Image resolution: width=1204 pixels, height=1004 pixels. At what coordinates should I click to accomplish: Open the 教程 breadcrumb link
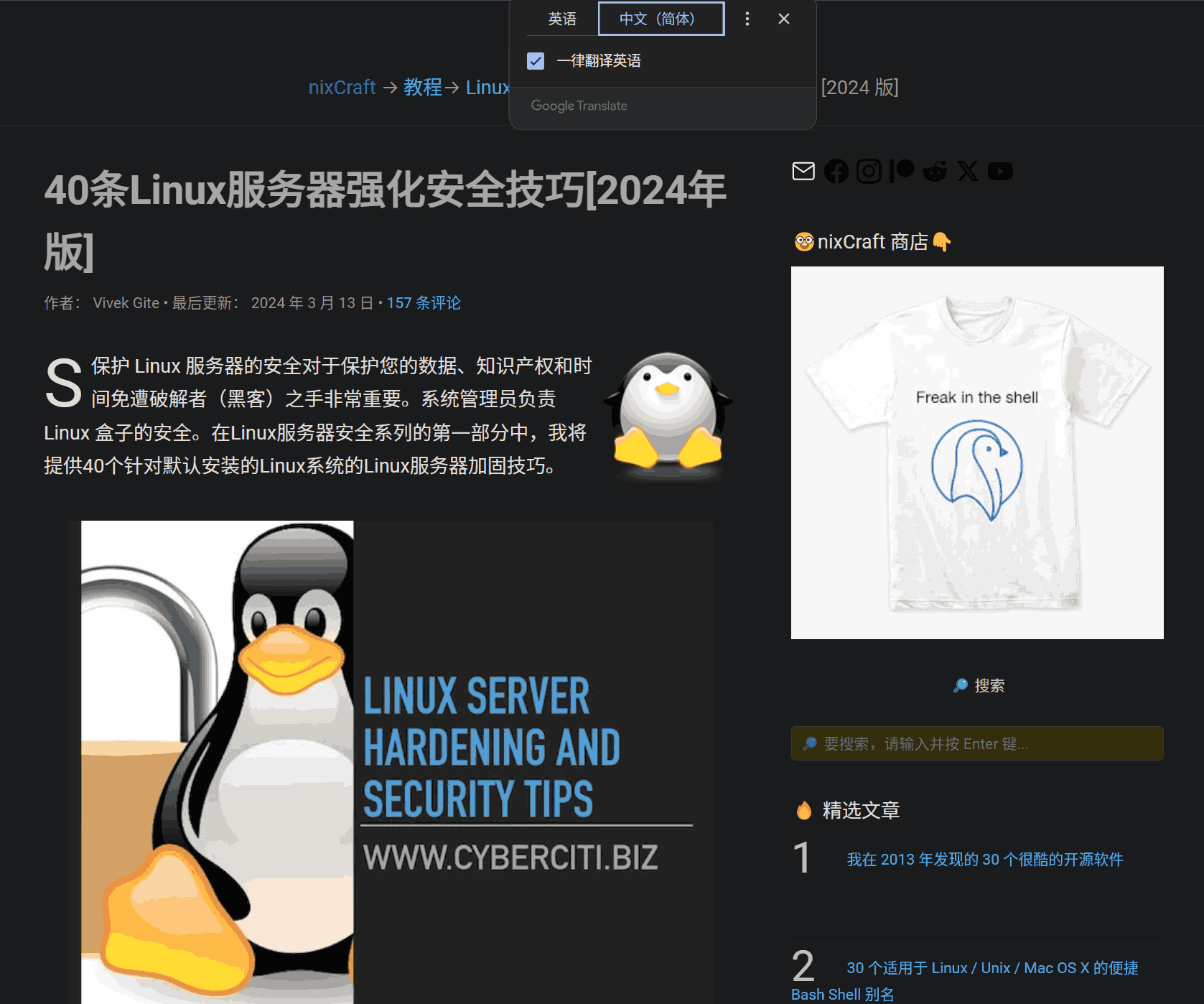click(x=423, y=88)
